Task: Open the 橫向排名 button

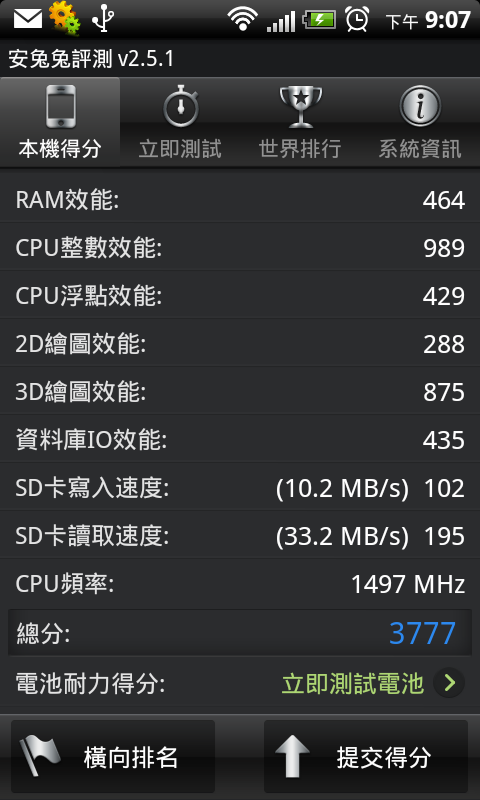Action: 113,756
